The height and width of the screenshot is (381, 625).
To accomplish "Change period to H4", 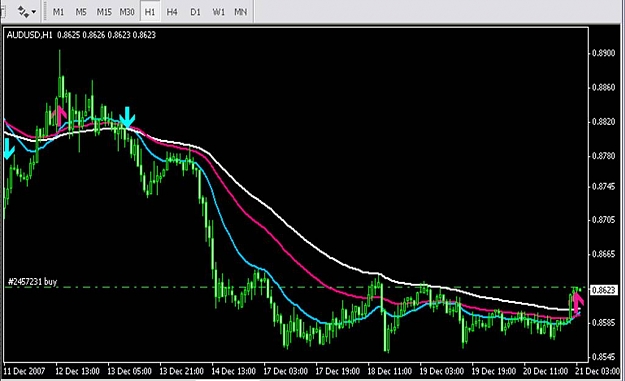I will [172, 12].
